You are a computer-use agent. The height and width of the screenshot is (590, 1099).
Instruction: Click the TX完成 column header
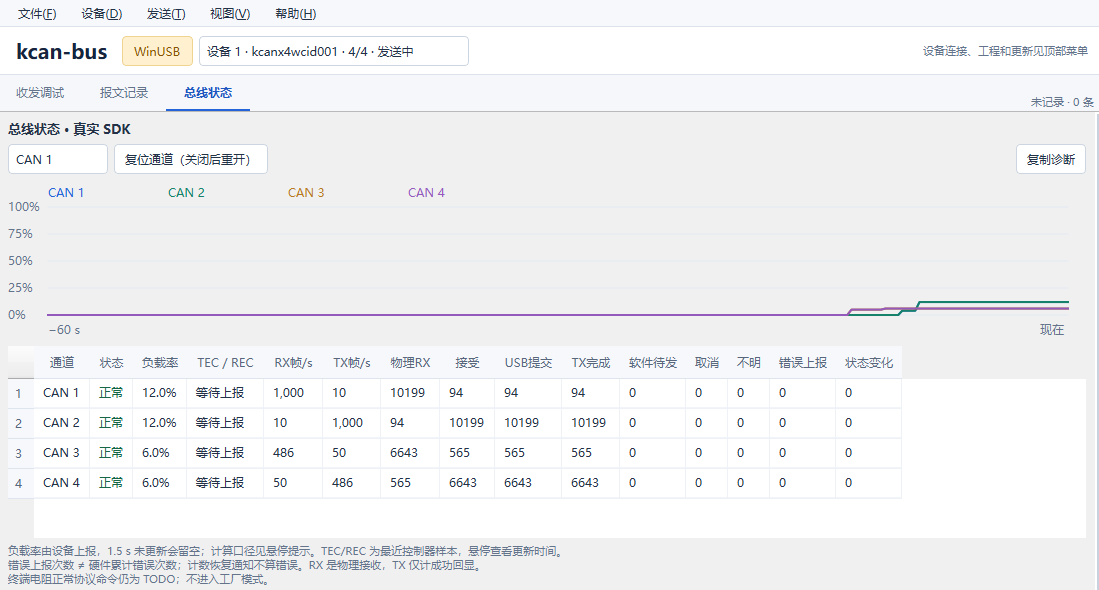click(590, 362)
